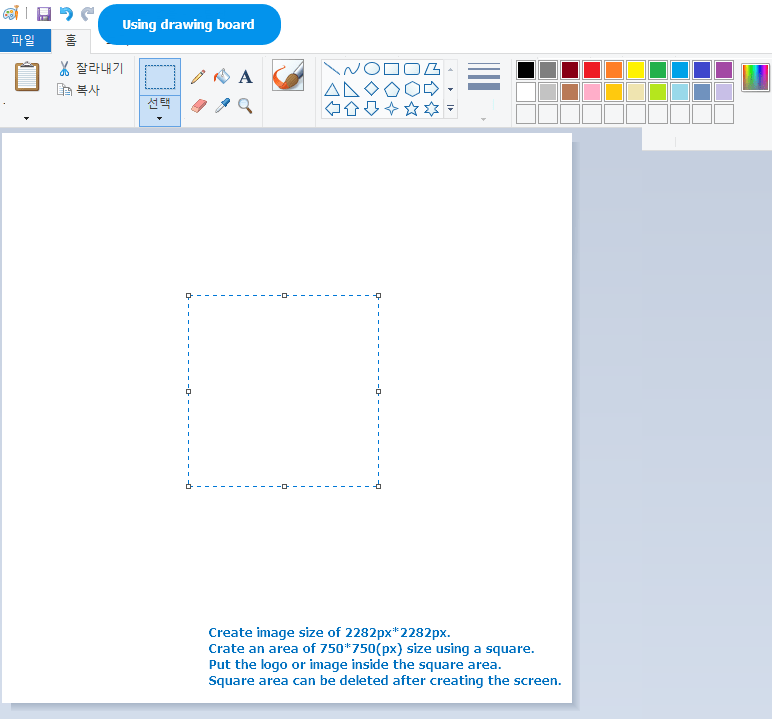772x719 pixels.
Task: Pick the Eraser tool
Action: (198, 105)
